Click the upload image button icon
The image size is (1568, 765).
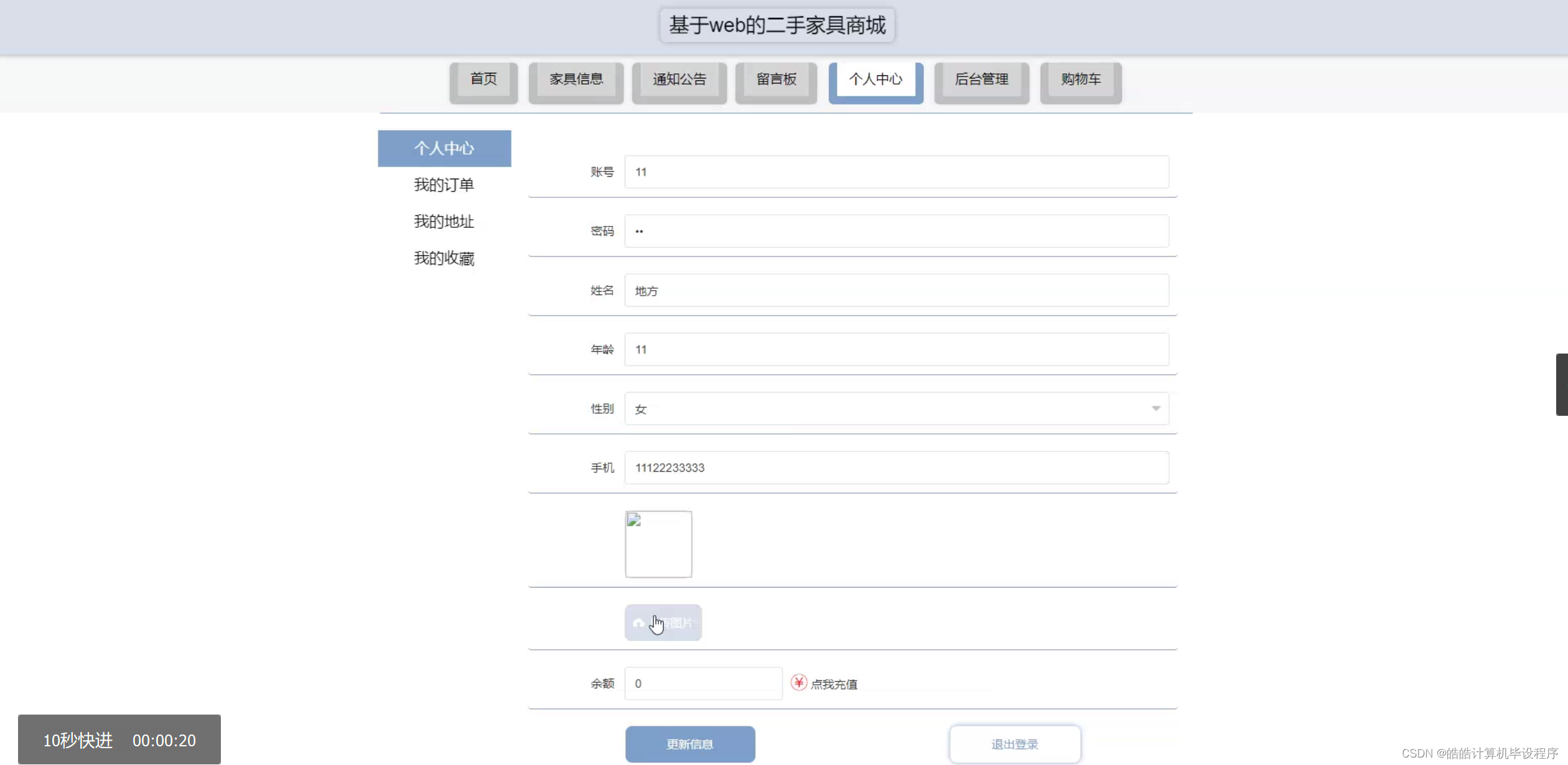(638, 622)
